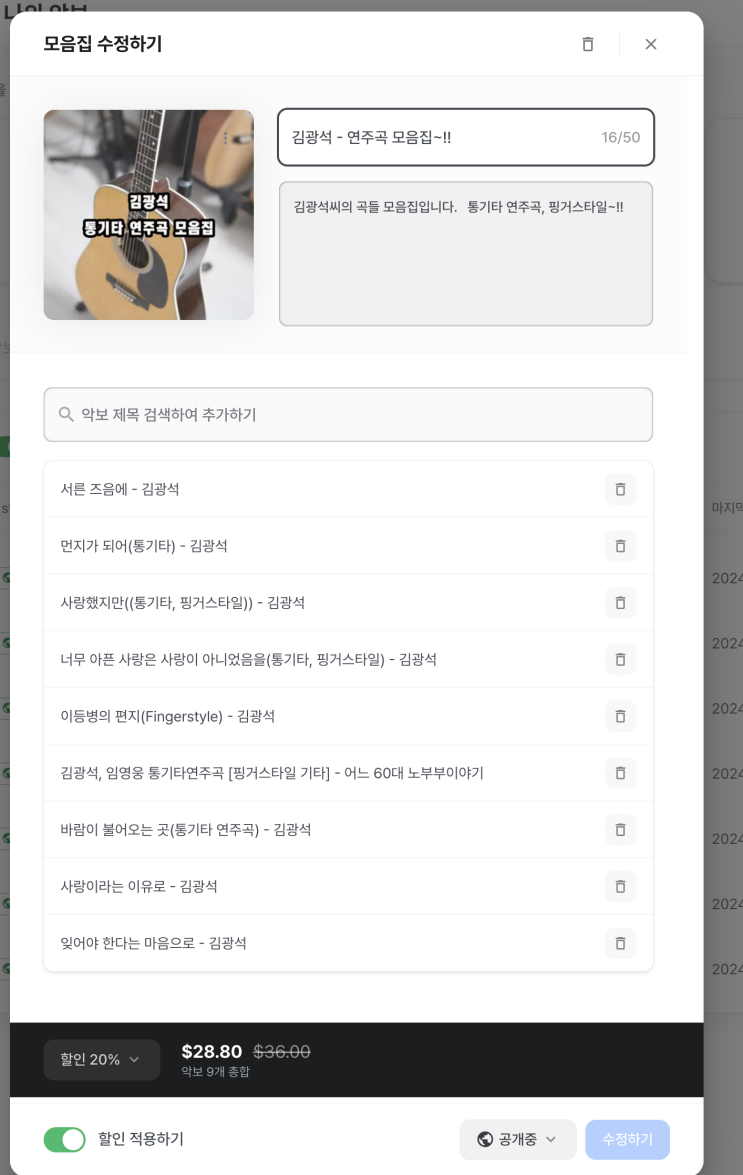
Task: Remove 어느 60대 노부부이야기 entry
Action: click(620, 773)
